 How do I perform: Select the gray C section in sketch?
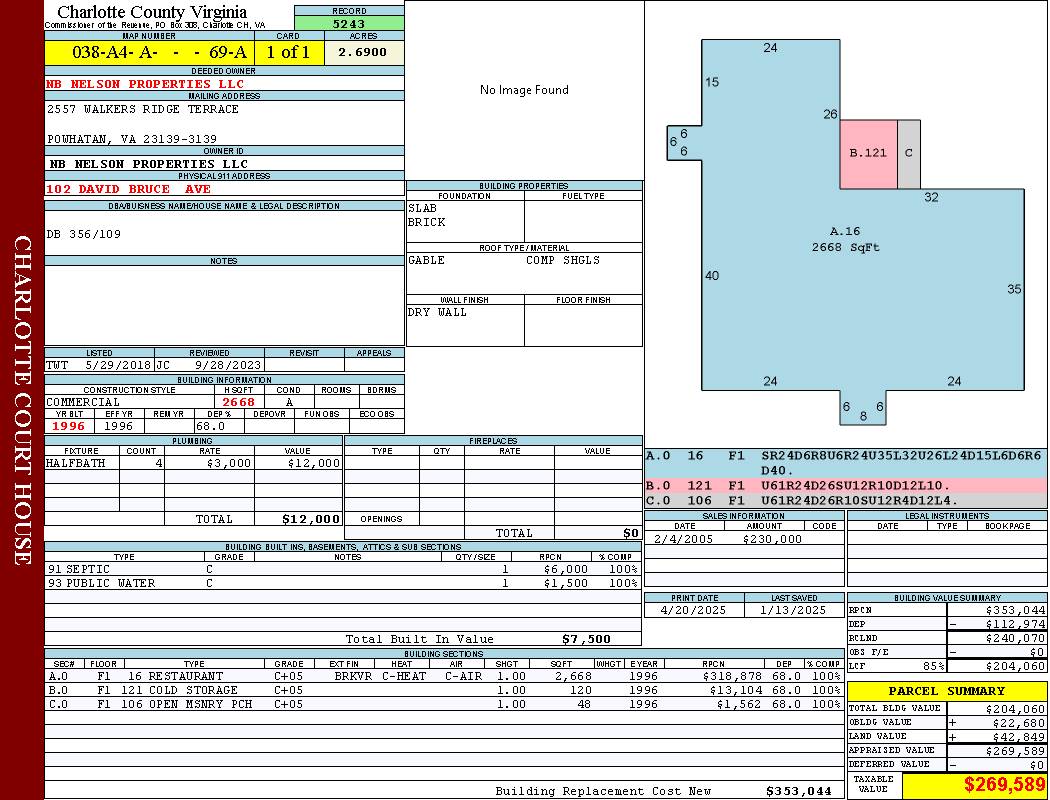coord(908,153)
